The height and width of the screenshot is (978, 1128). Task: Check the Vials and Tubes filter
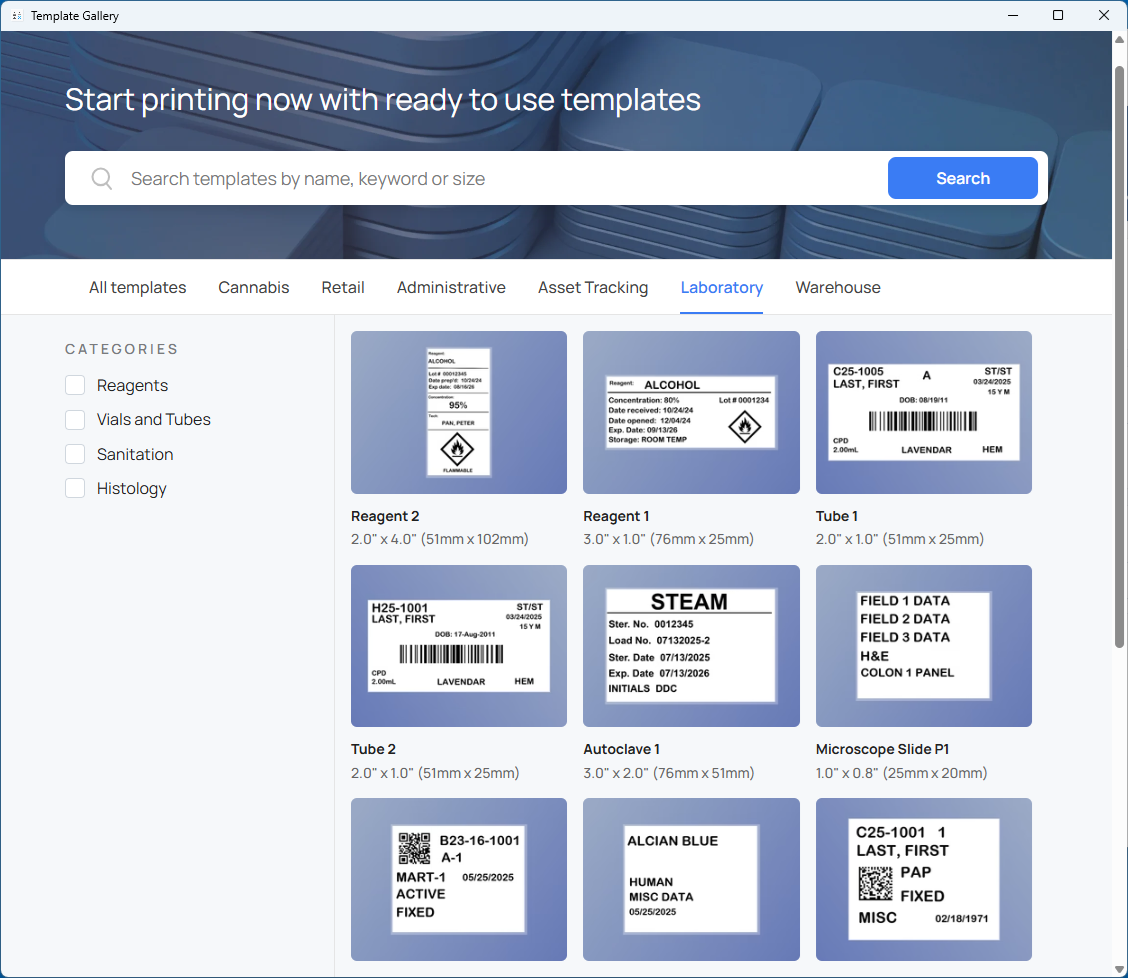coord(75,420)
